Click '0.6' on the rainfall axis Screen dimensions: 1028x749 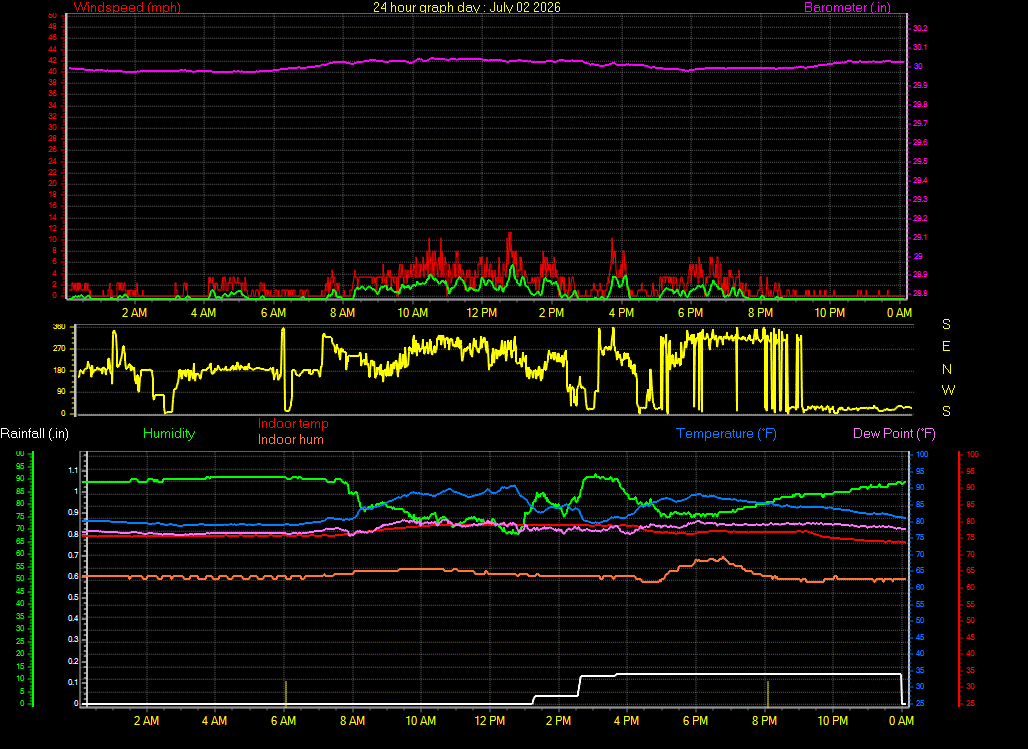(x=73, y=577)
